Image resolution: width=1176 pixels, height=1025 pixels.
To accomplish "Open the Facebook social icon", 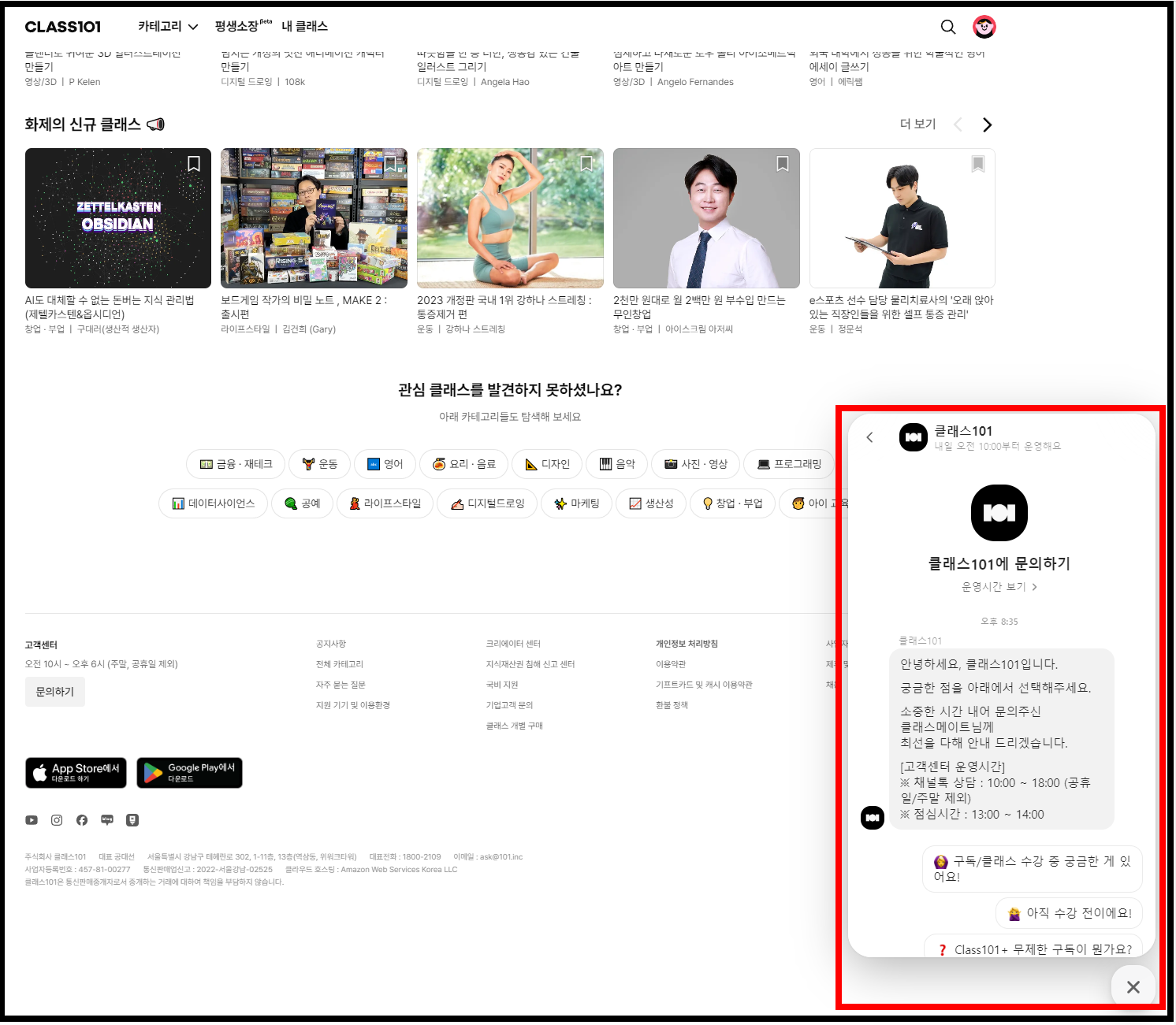I will point(82,820).
